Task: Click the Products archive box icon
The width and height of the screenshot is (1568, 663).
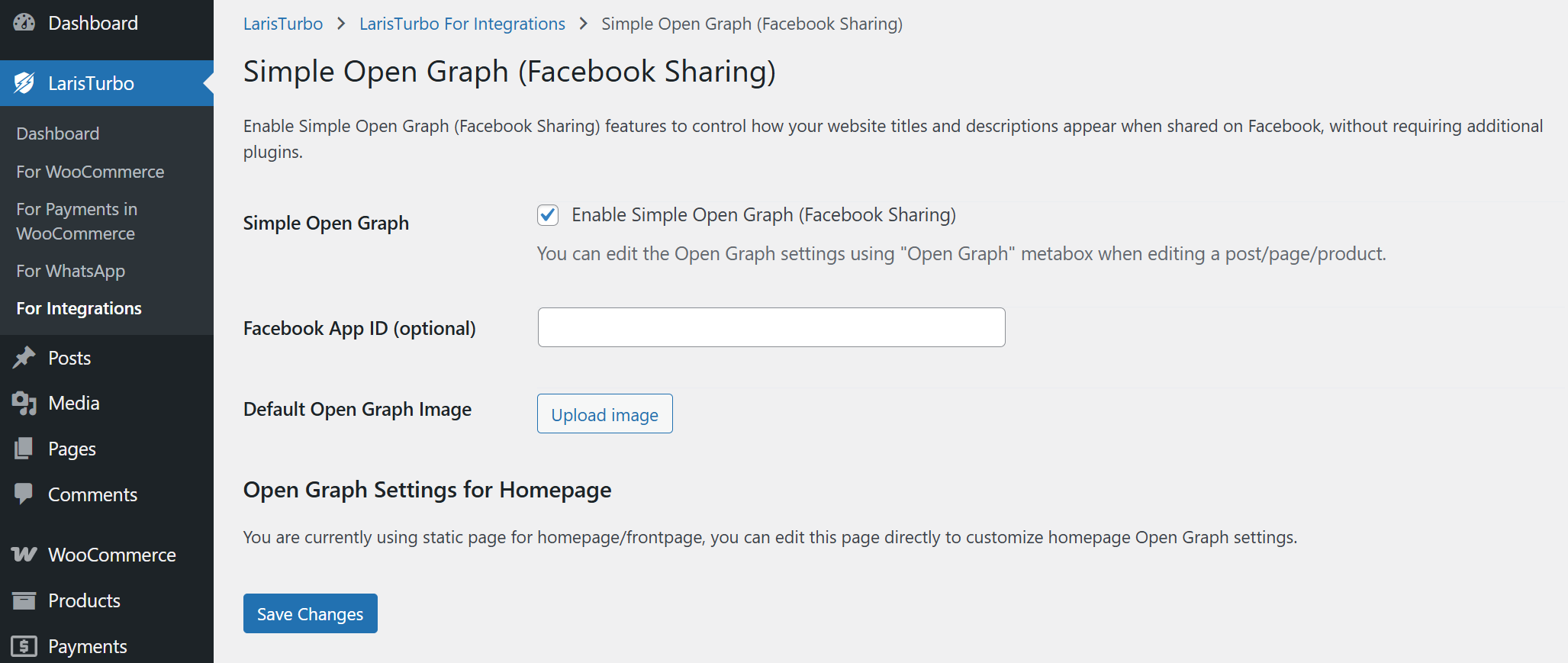Action: click(x=24, y=600)
